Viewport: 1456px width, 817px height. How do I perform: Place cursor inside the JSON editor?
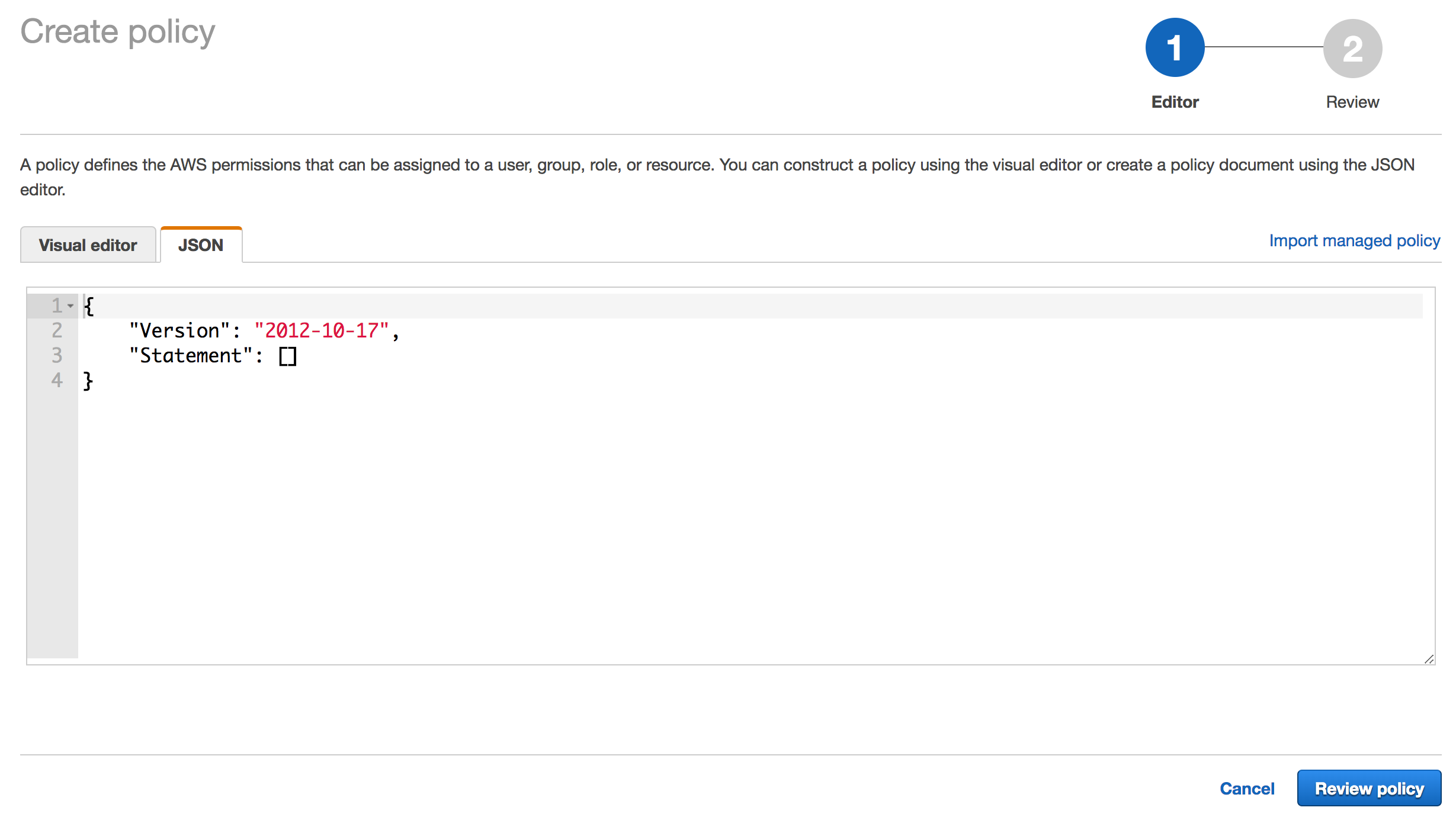click(711, 474)
